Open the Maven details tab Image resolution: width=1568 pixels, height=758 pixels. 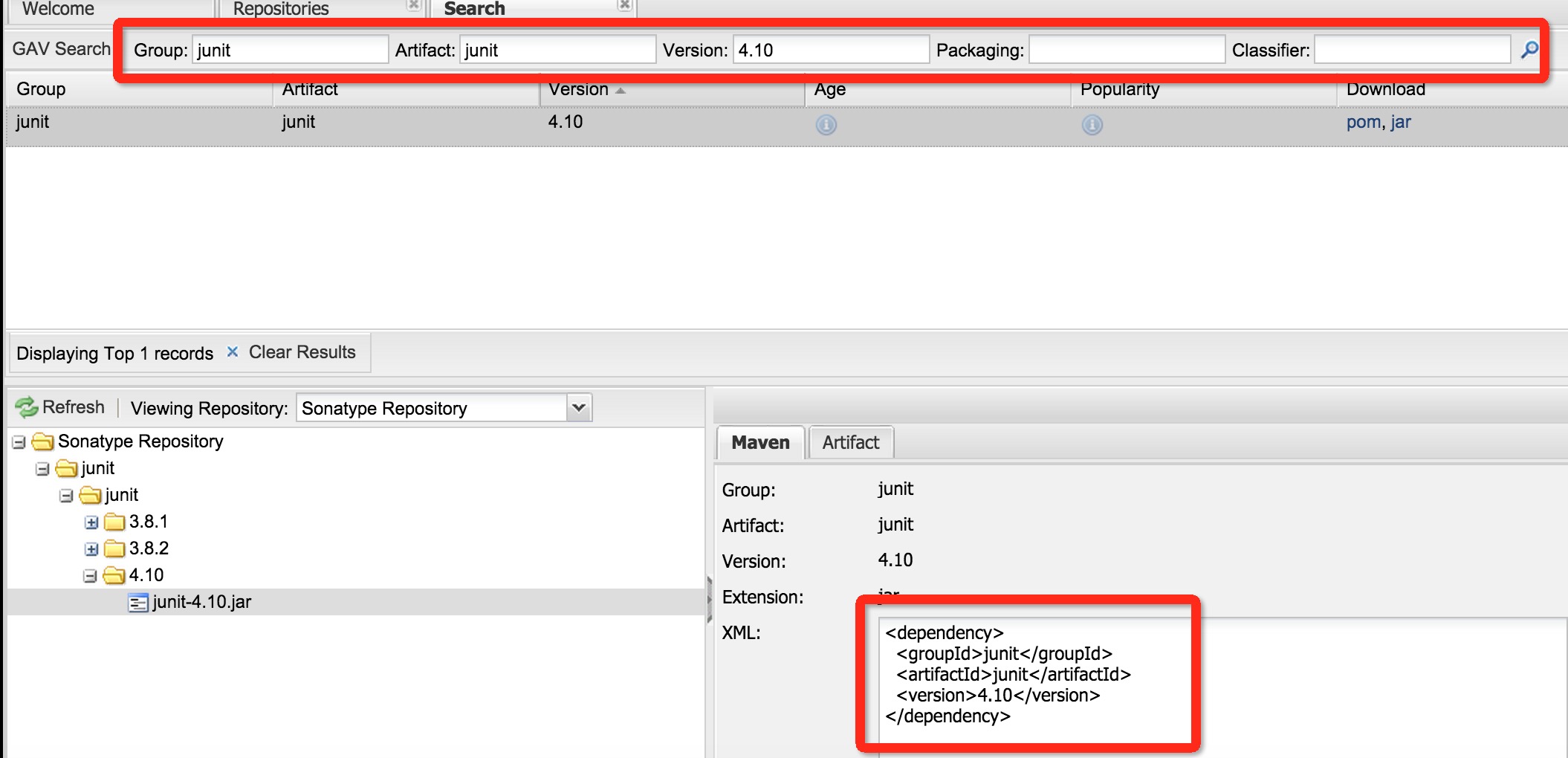(x=760, y=443)
